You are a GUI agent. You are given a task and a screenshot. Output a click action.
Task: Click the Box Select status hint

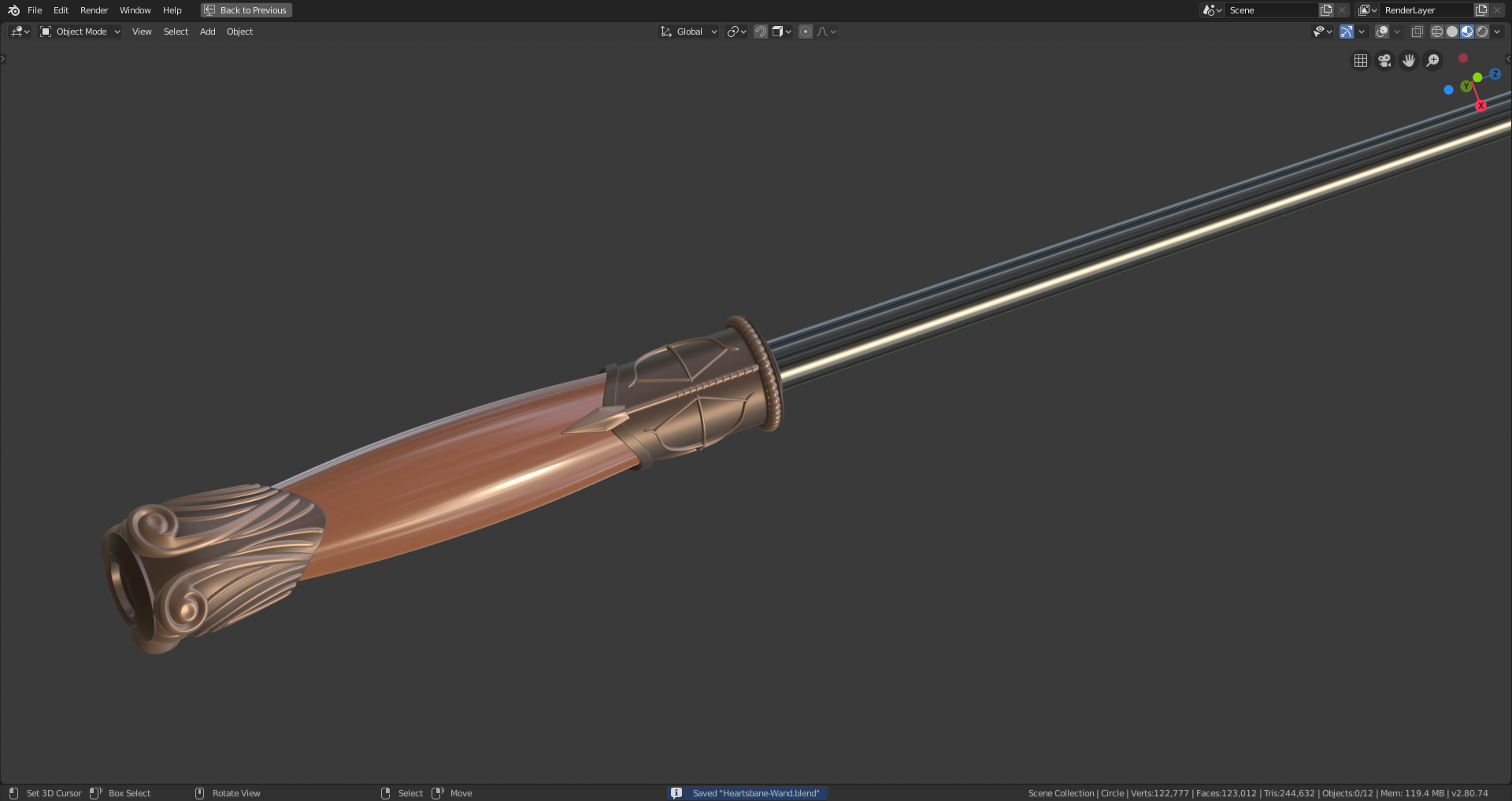[x=129, y=793]
